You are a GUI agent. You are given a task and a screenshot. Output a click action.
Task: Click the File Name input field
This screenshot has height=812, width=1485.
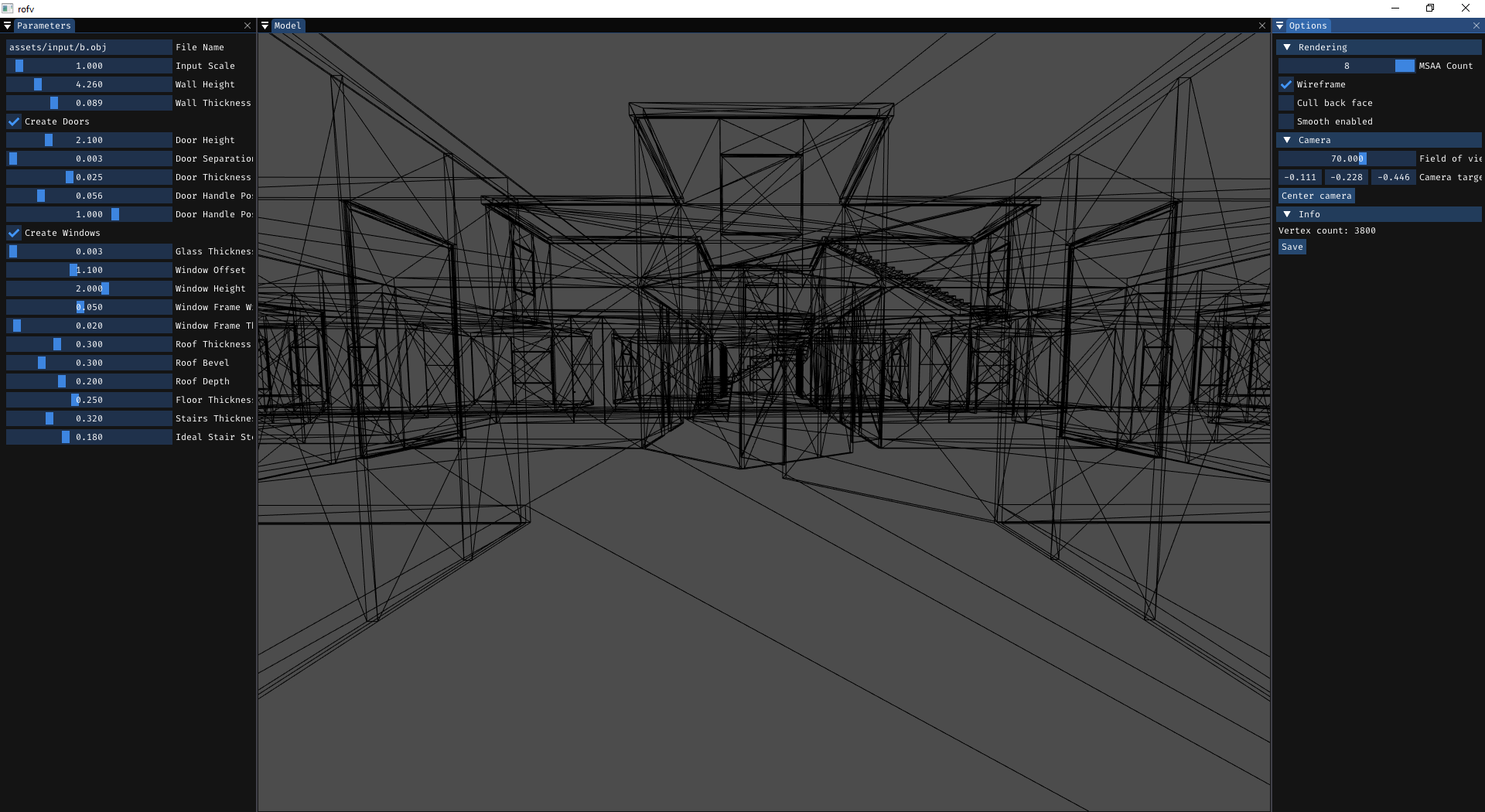89,47
